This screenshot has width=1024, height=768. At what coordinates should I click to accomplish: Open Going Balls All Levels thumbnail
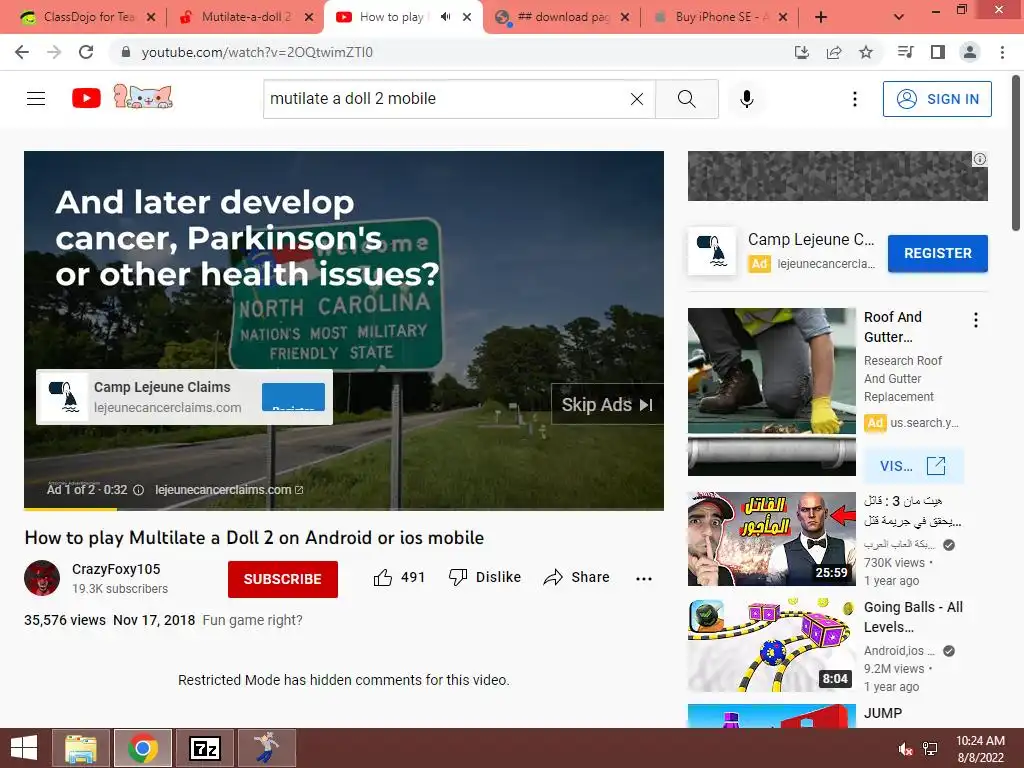coord(771,645)
